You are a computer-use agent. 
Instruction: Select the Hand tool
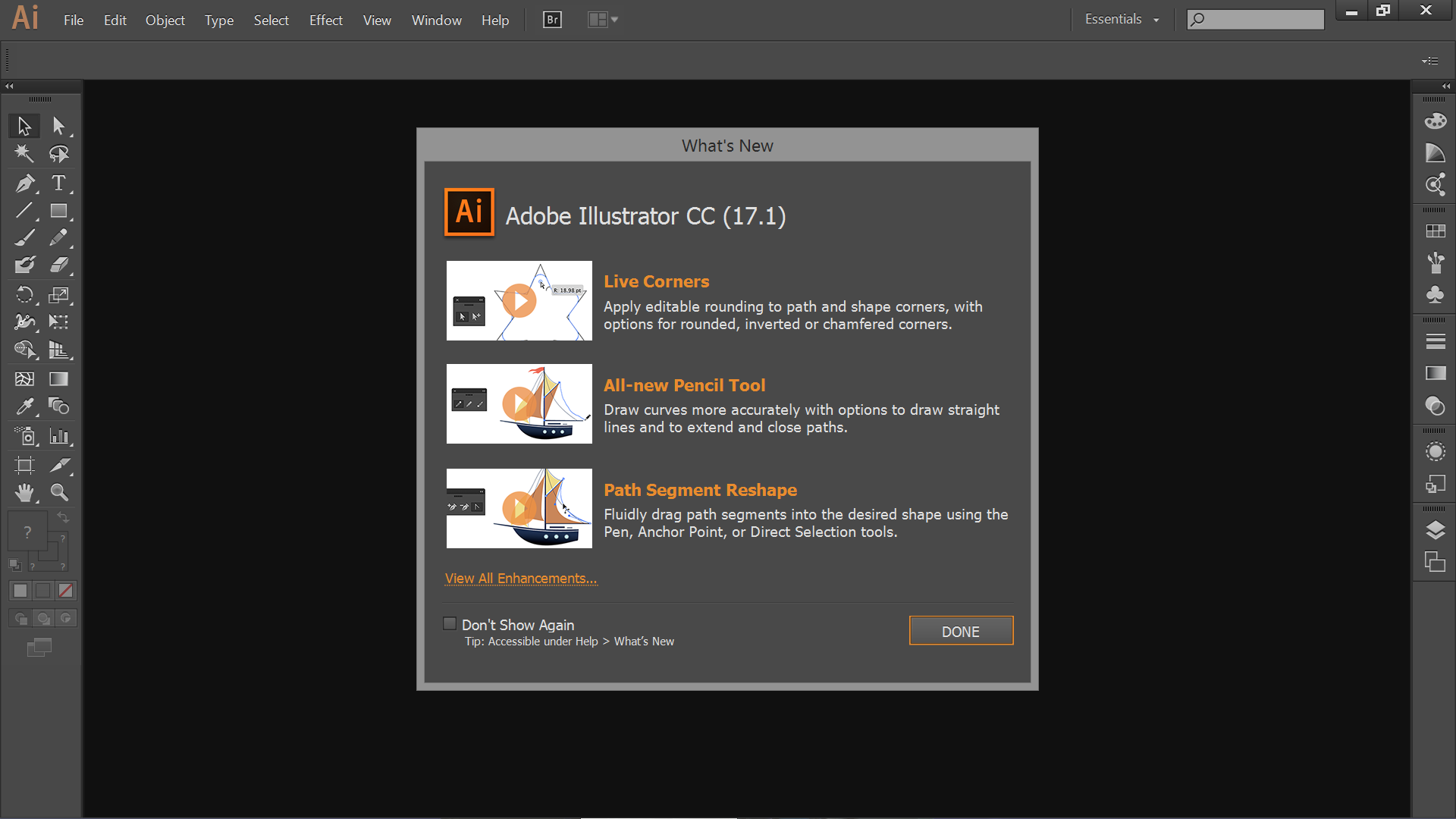point(24,493)
